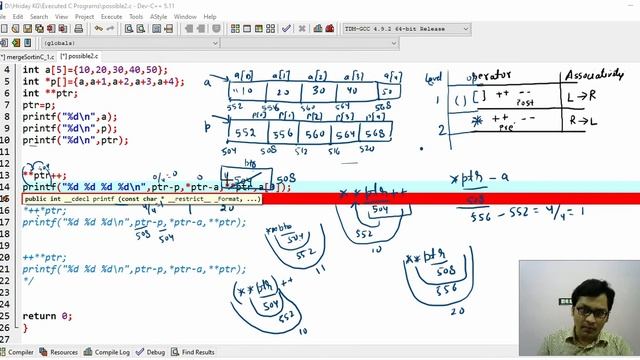
Task: Save the current file using toolbar
Action: click(x=27, y=29)
